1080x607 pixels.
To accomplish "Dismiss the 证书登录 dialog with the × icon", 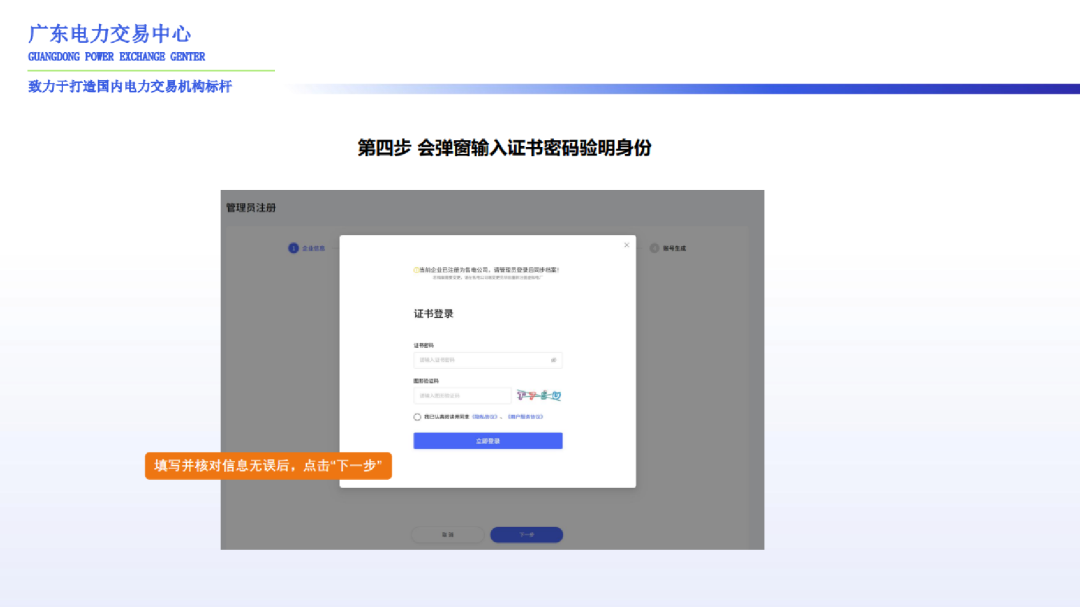I will [626, 245].
